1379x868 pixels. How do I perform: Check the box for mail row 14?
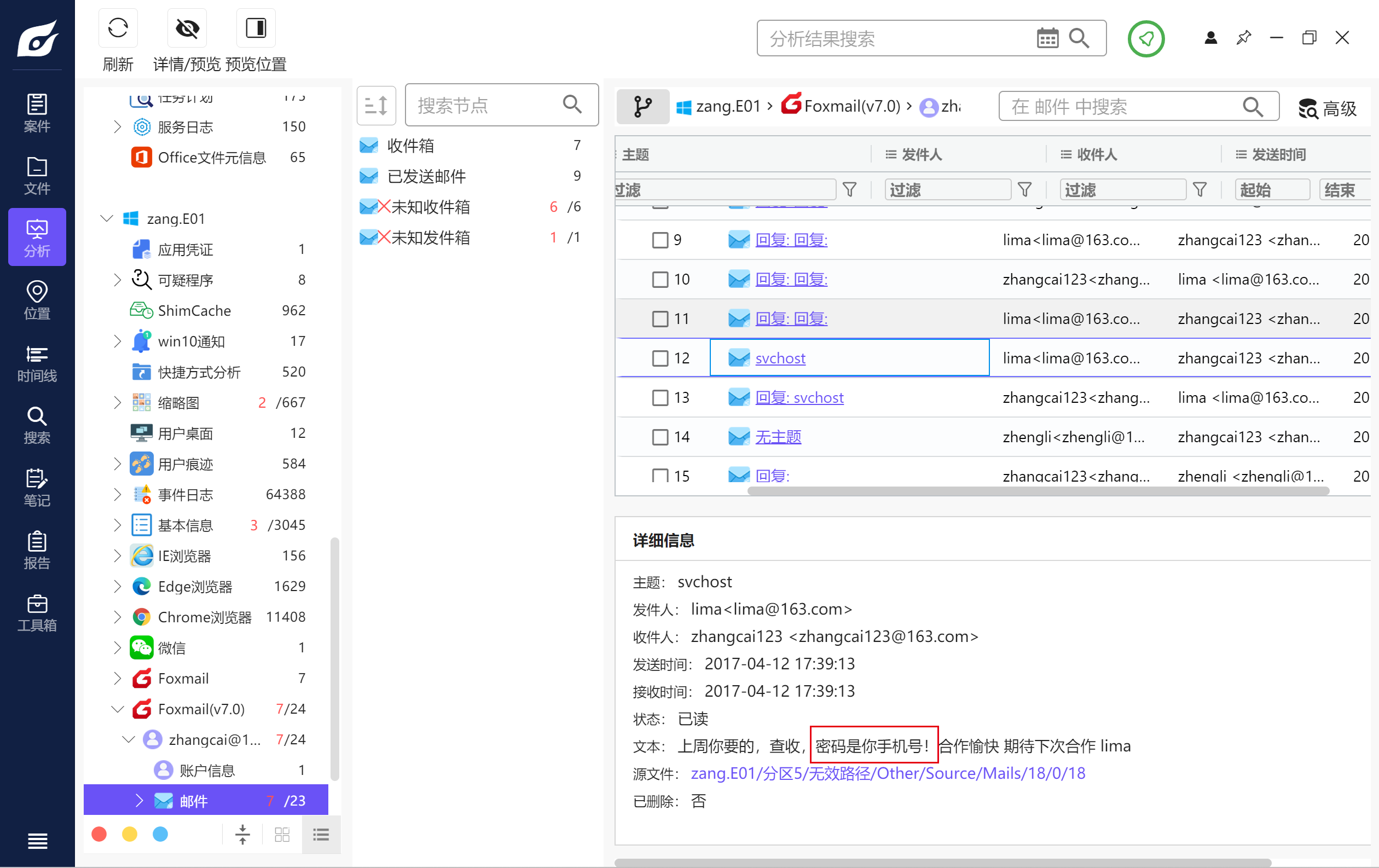(660, 437)
